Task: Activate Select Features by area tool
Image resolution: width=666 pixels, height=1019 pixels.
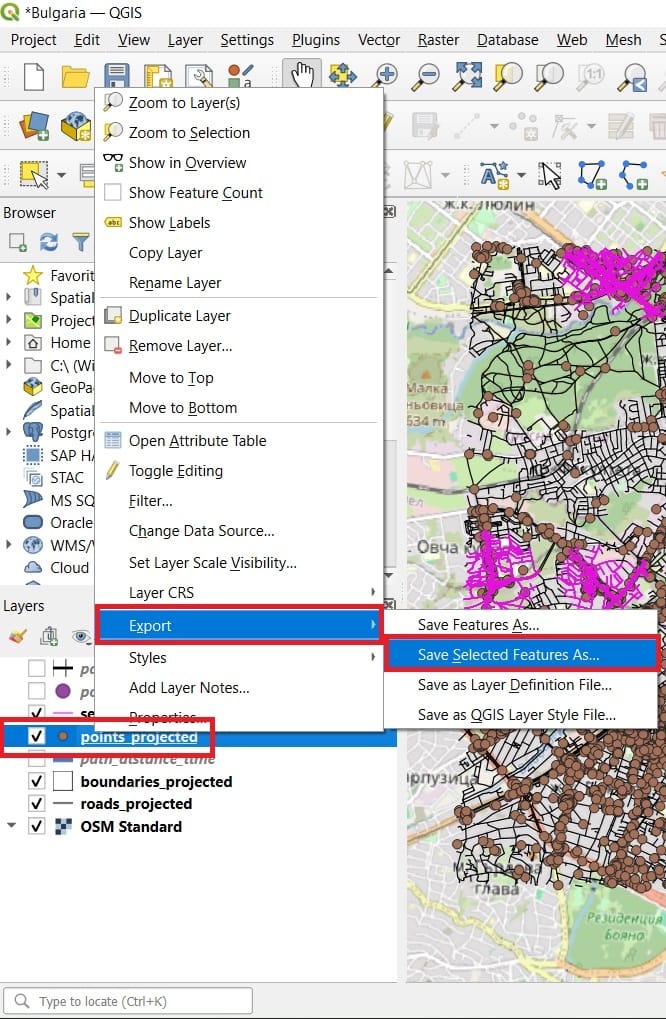Action: click(34, 174)
